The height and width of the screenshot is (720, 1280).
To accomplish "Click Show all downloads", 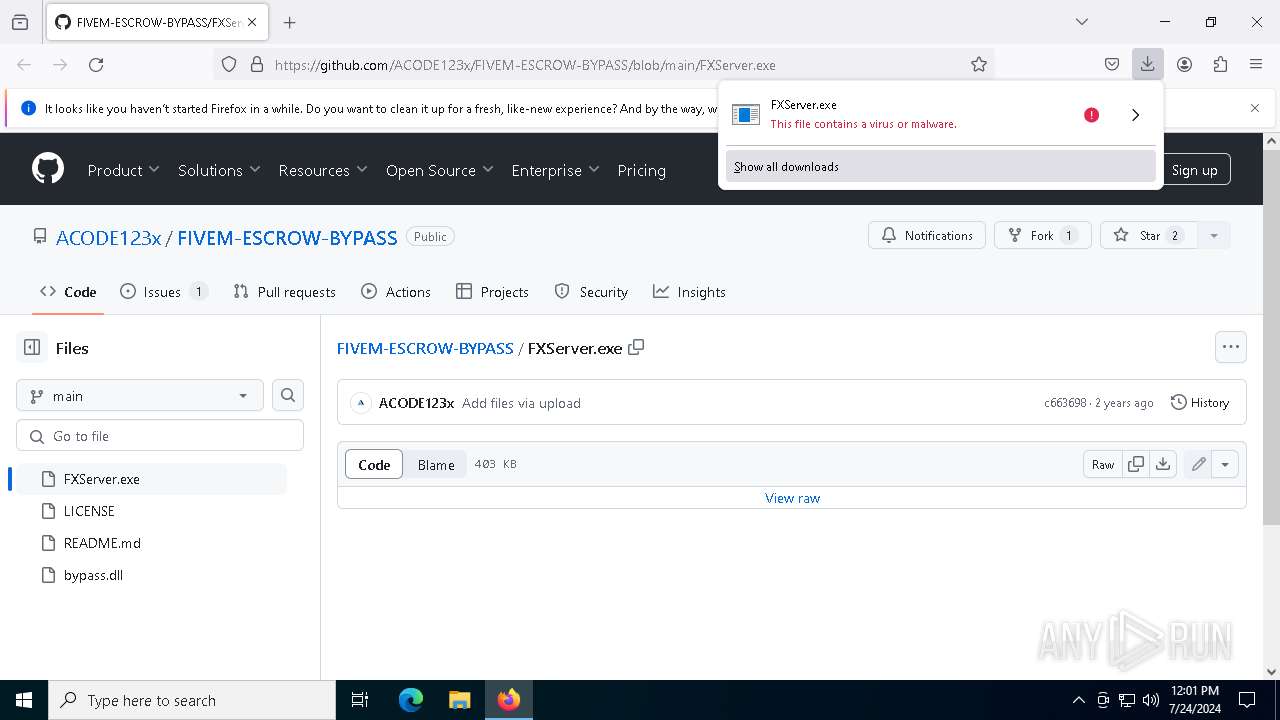I will coord(941,167).
